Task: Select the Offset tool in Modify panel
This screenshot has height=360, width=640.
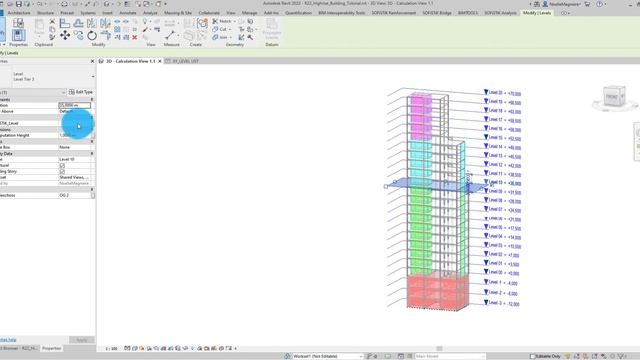Action: point(78,23)
